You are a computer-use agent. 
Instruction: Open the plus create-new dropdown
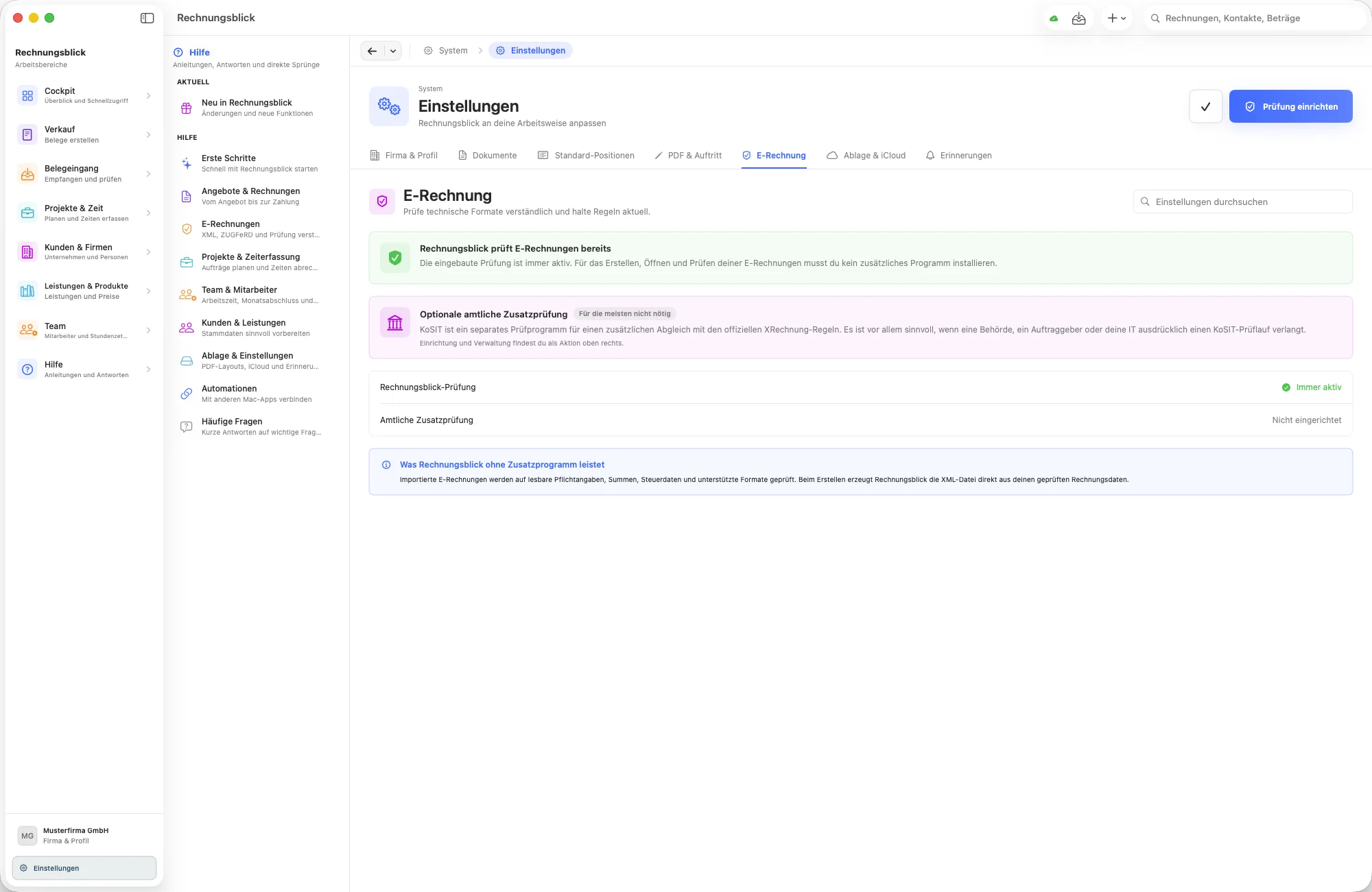[1117, 19]
